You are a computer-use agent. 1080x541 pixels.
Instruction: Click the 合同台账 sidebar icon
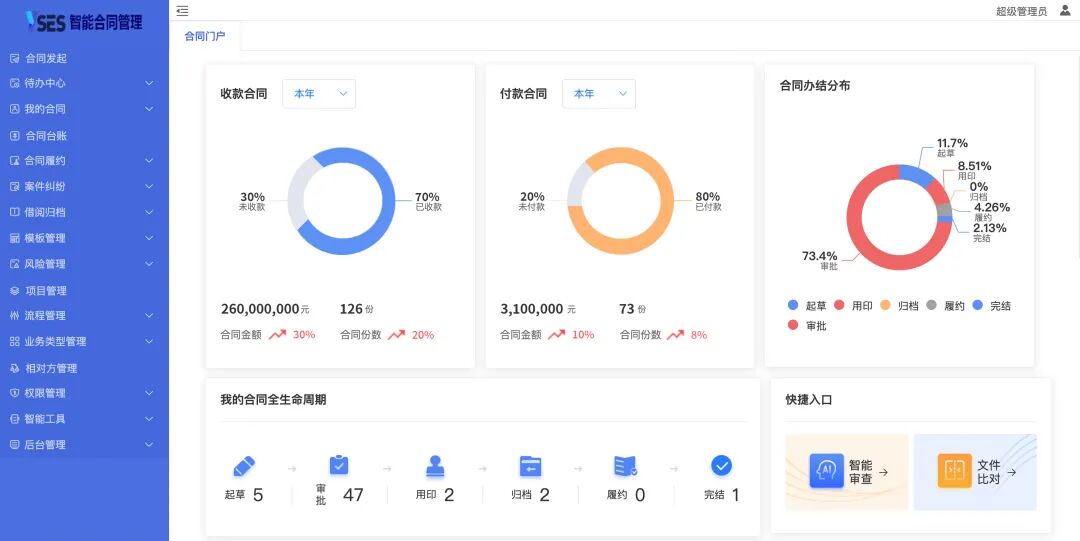[x=14, y=136]
